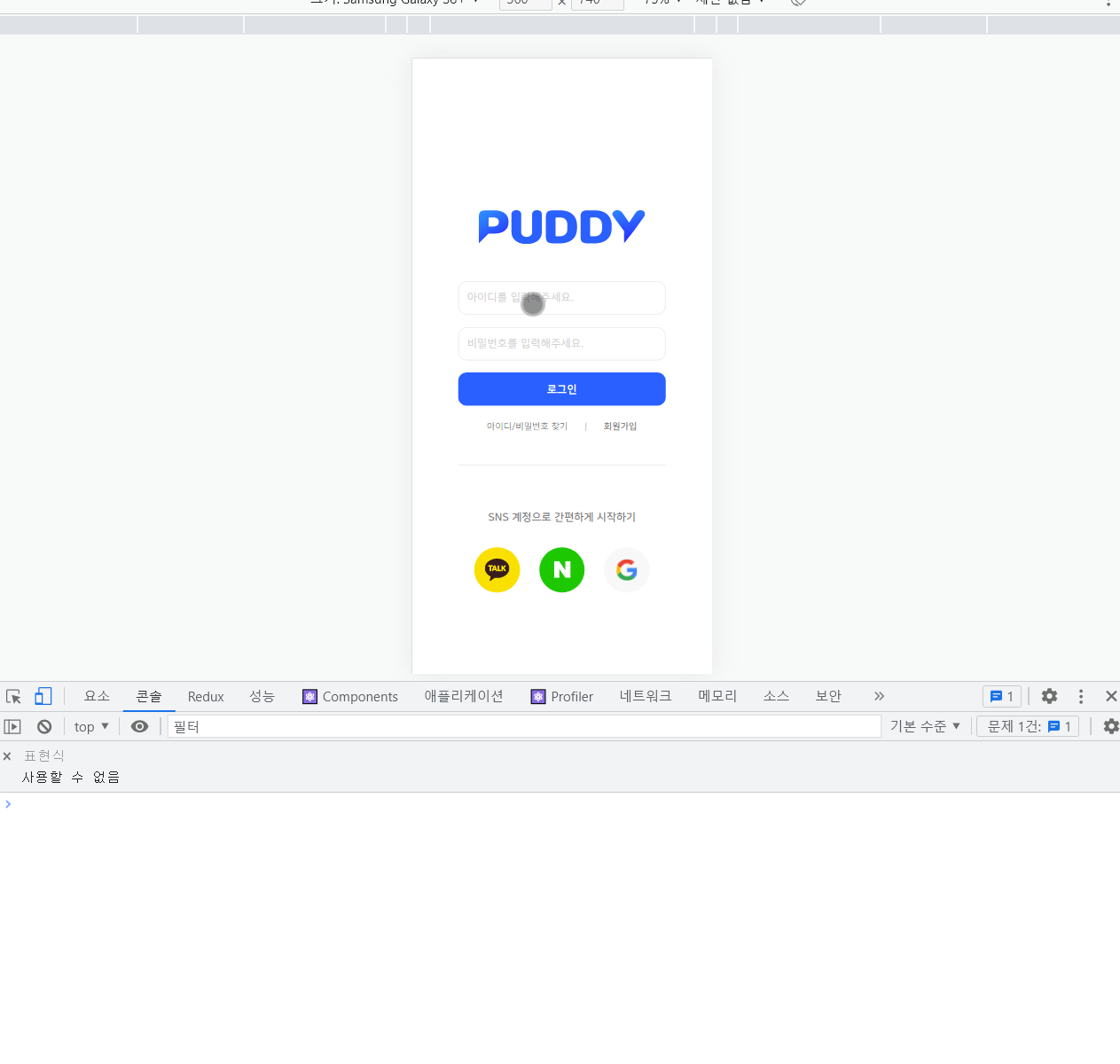Expand more DevTools tabs chevron
The height and width of the screenshot is (1064, 1120).
point(879,697)
